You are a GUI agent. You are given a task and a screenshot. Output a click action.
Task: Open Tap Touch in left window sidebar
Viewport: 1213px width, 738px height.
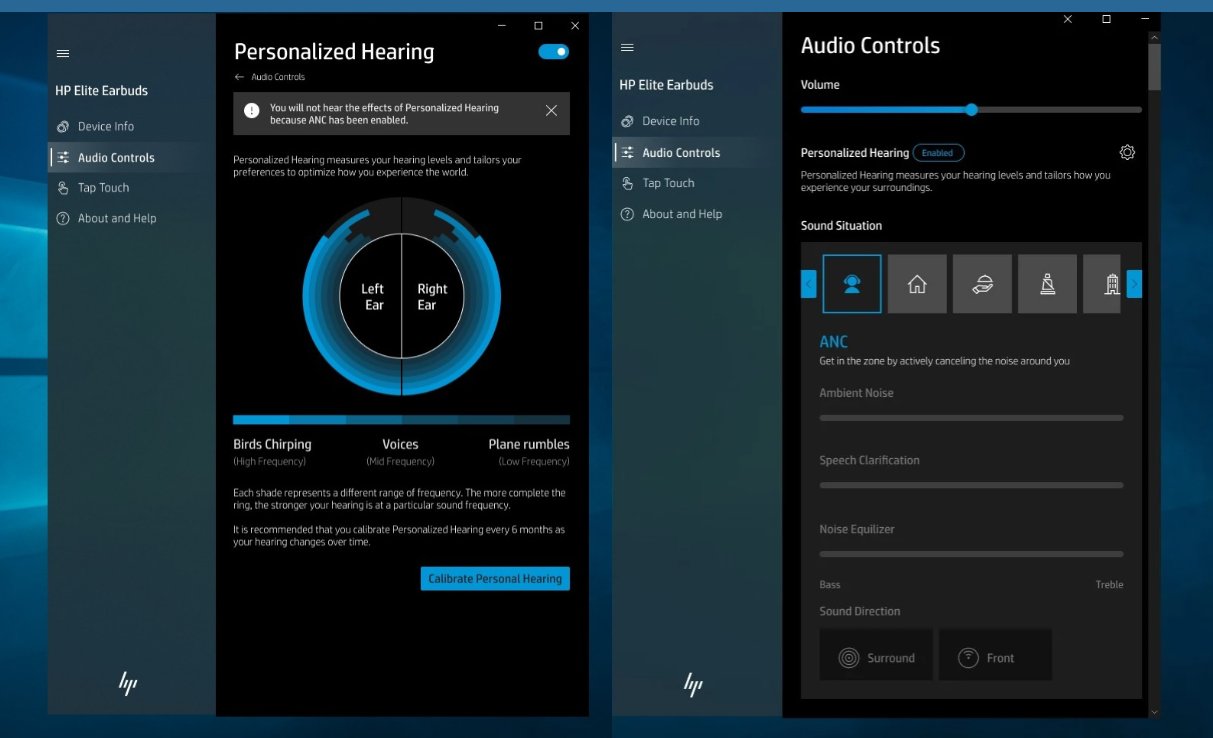pyautogui.click(x=131, y=187)
